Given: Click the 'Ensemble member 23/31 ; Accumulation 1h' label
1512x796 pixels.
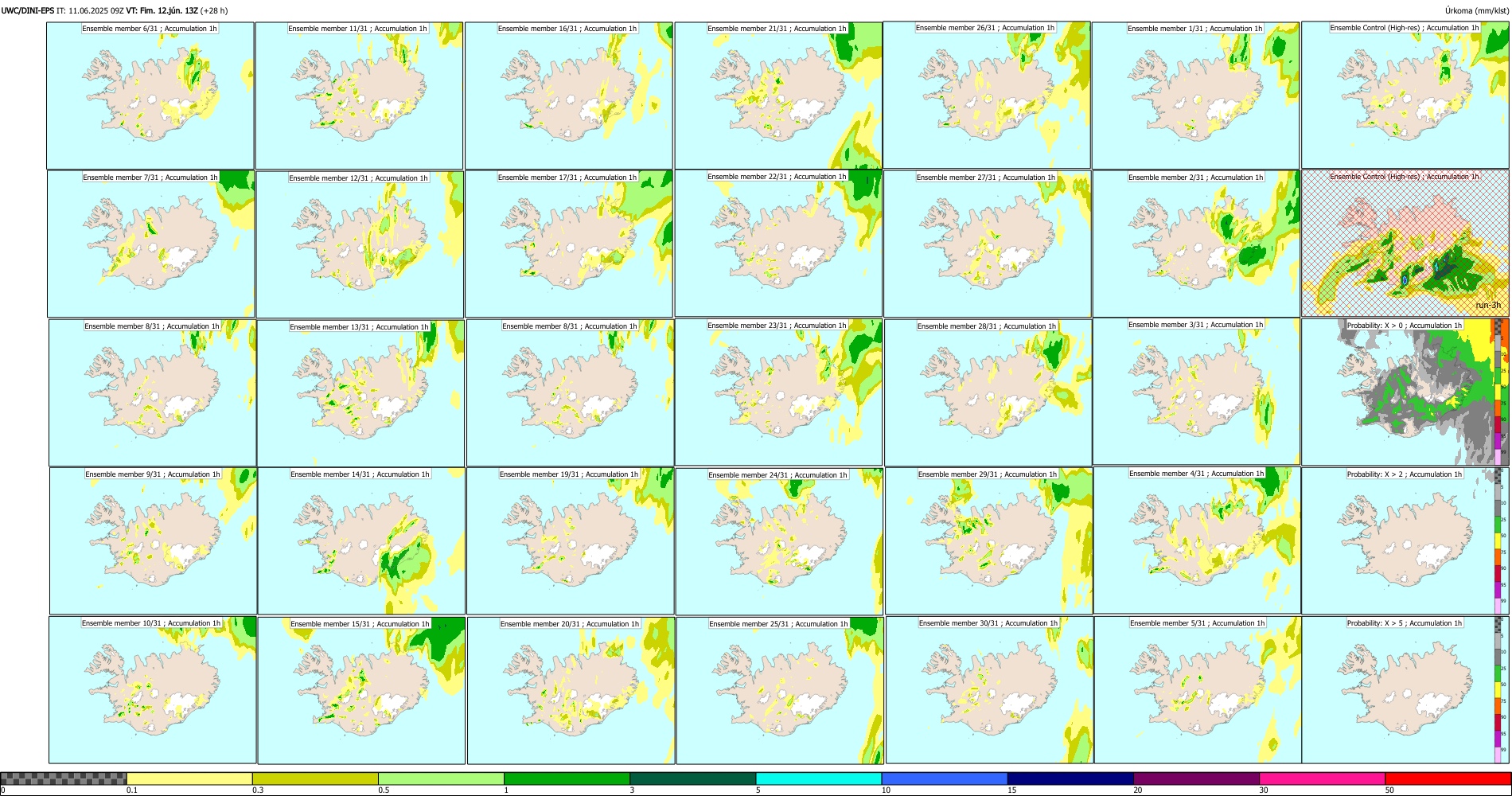Looking at the screenshot, I should point(777,326).
